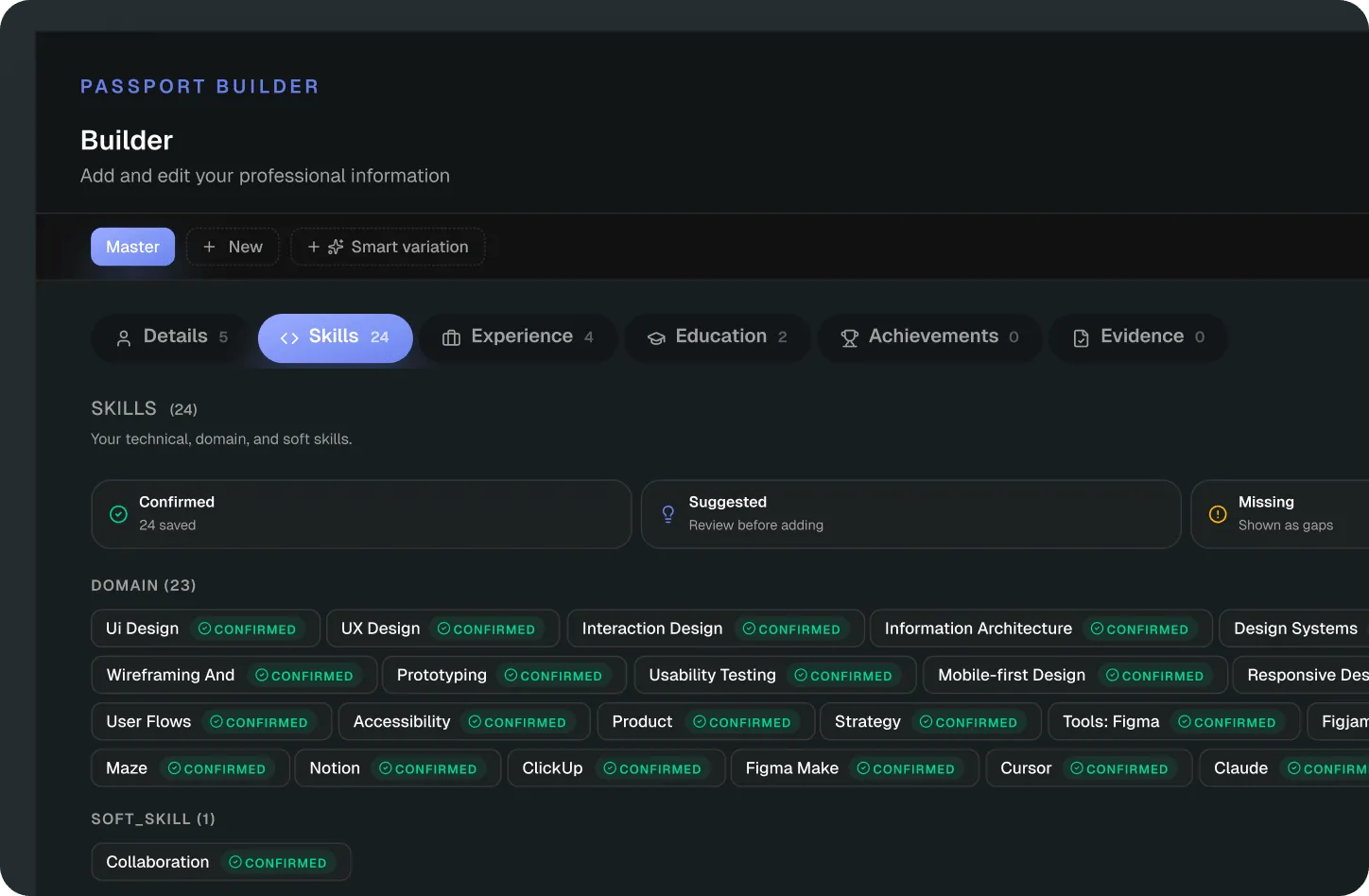Click the CONFIRMED badge on Notion
1369x896 pixels.
[x=428, y=768]
